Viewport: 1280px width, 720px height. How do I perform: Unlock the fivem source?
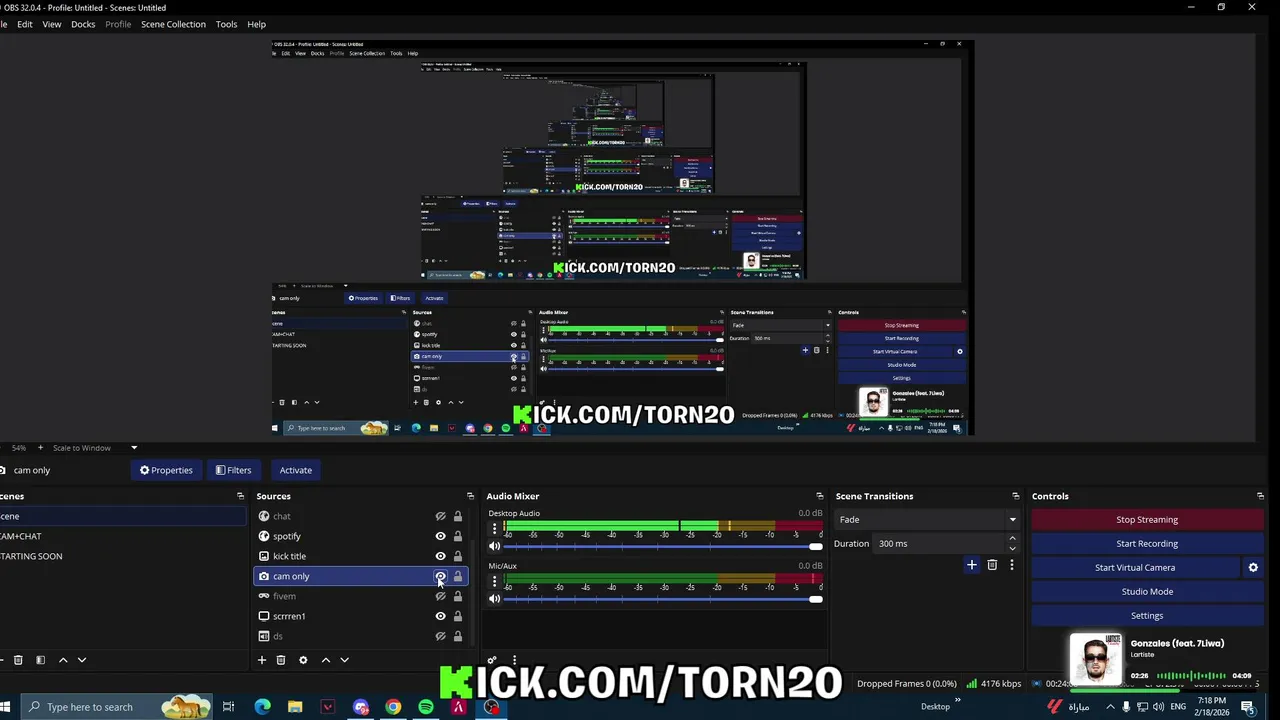[458, 596]
